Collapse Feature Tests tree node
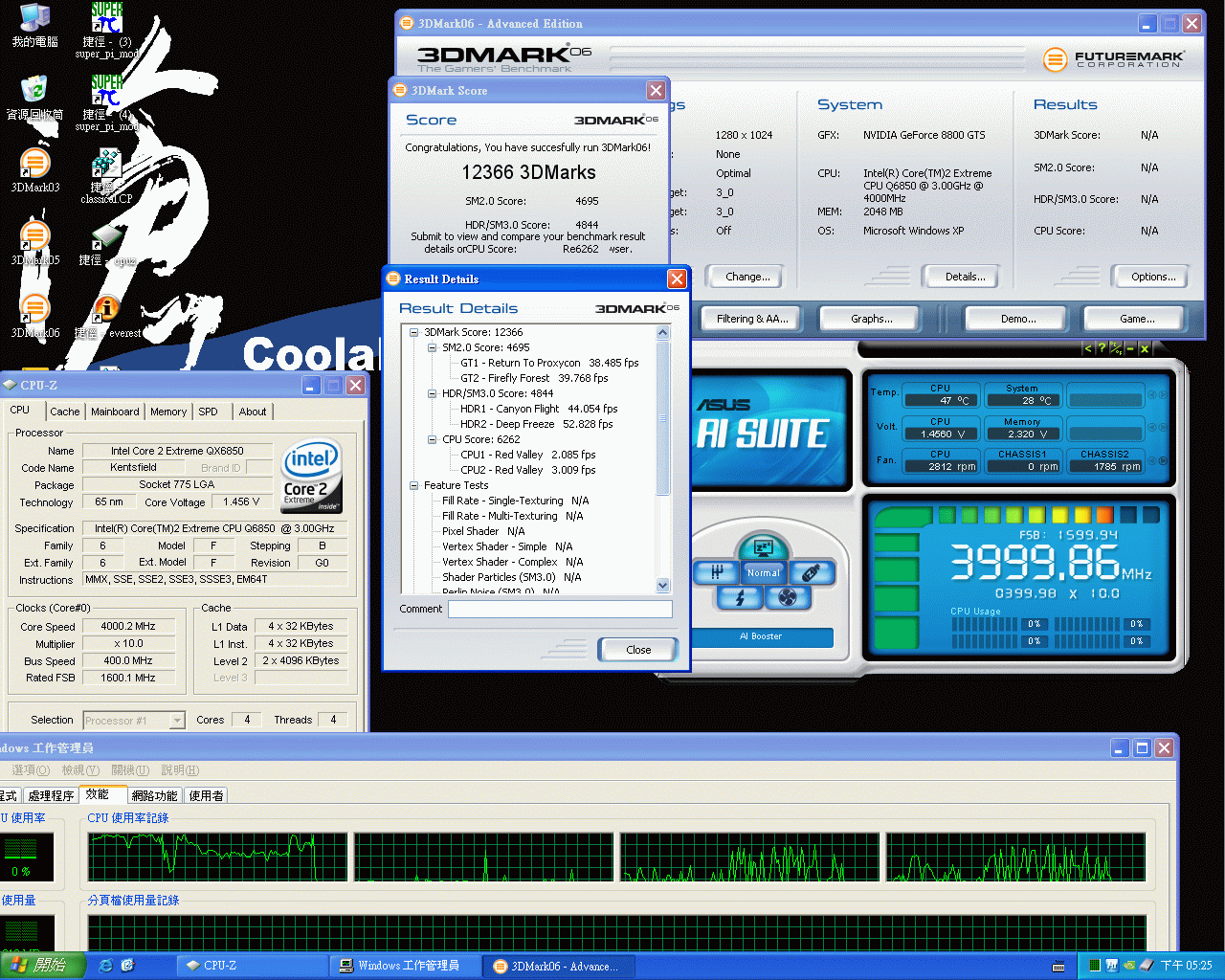This screenshot has width=1225, height=980. click(x=414, y=485)
